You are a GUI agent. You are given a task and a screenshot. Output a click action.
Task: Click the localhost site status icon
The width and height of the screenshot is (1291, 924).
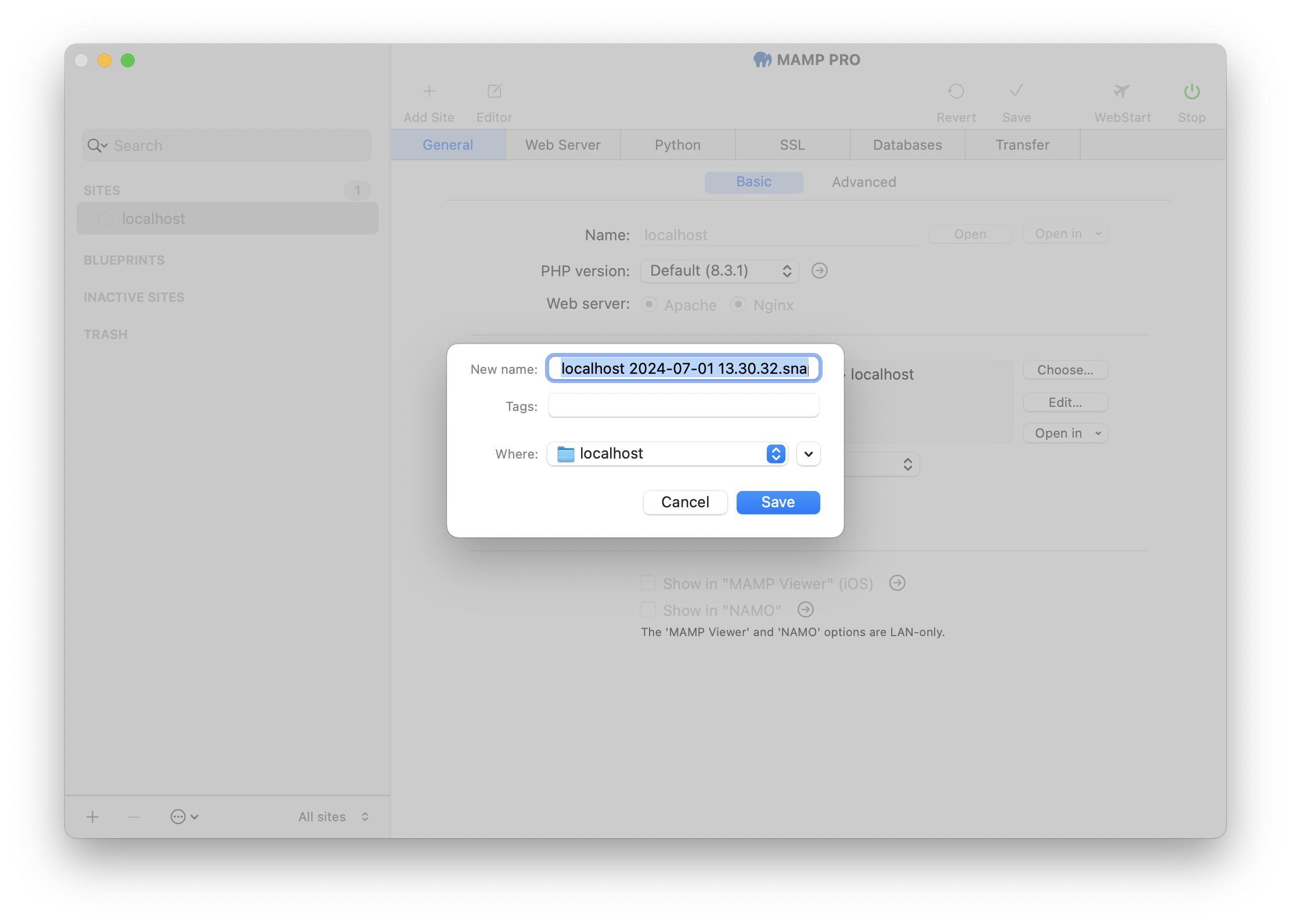105,219
